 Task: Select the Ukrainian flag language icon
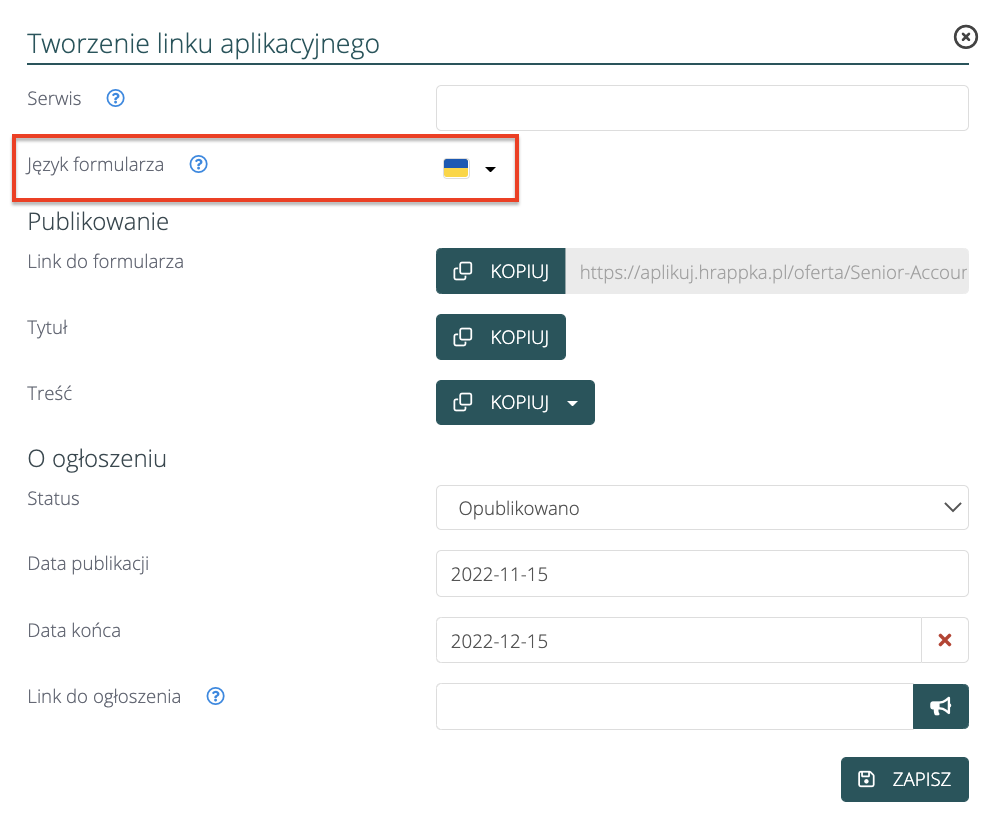pyautogui.click(x=456, y=168)
